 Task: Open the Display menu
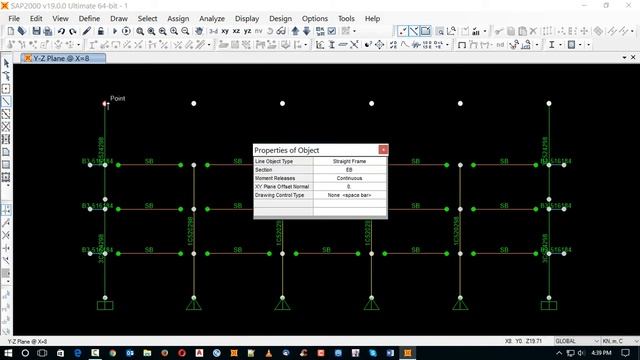pos(247,18)
